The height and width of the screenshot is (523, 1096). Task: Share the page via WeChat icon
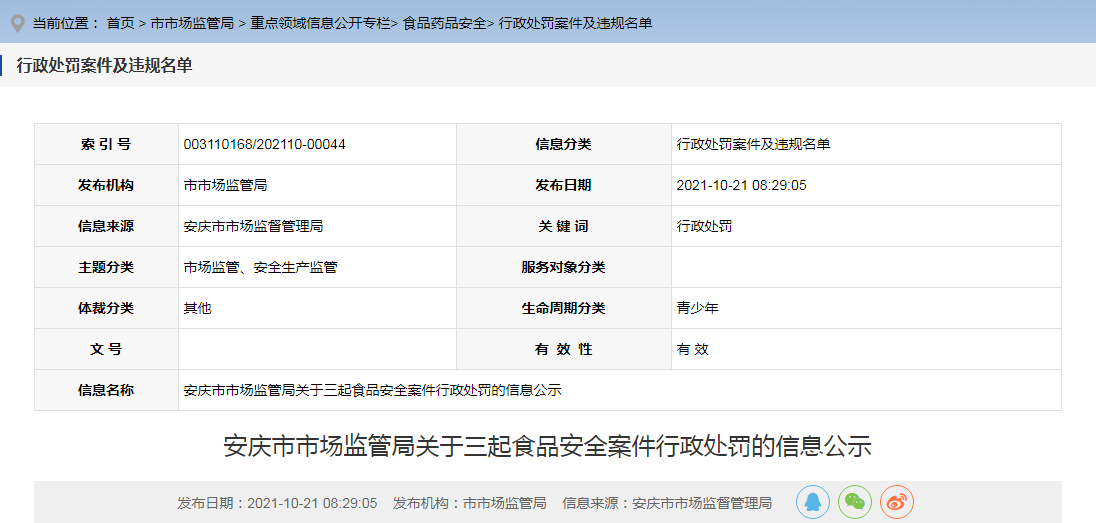pyautogui.click(x=855, y=502)
